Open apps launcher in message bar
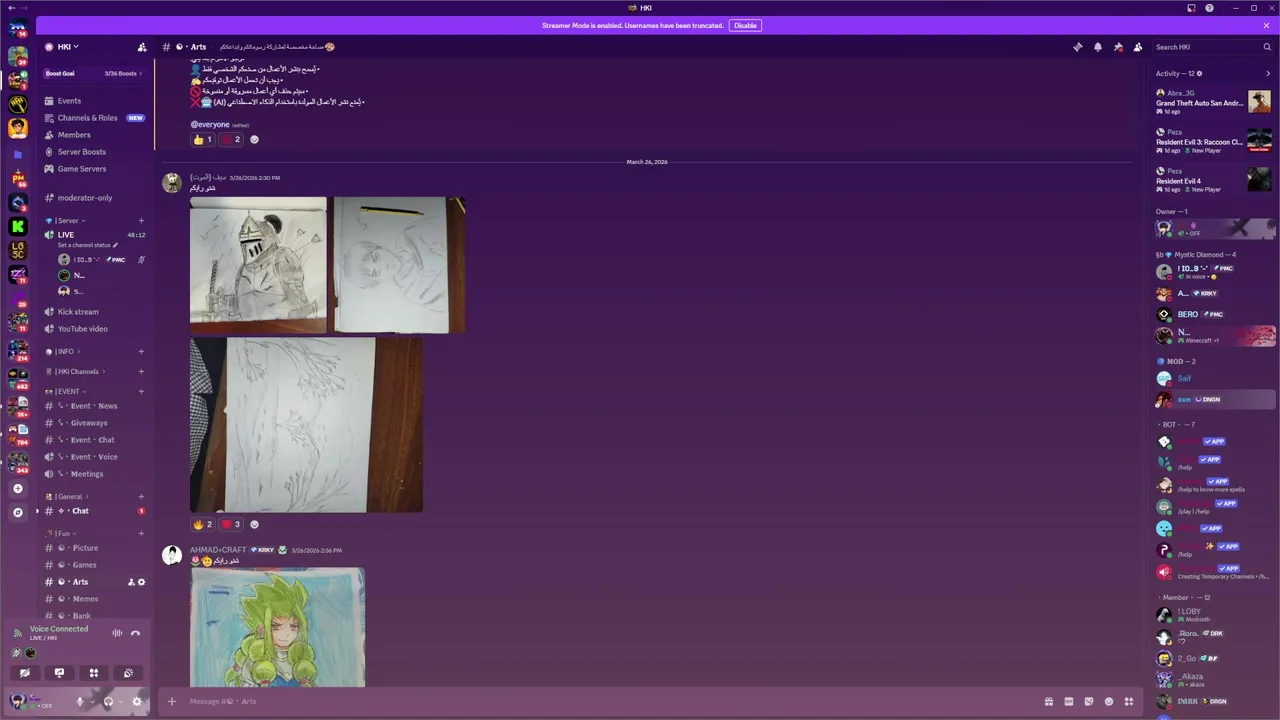1280x720 pixels. pos(1129,701)
